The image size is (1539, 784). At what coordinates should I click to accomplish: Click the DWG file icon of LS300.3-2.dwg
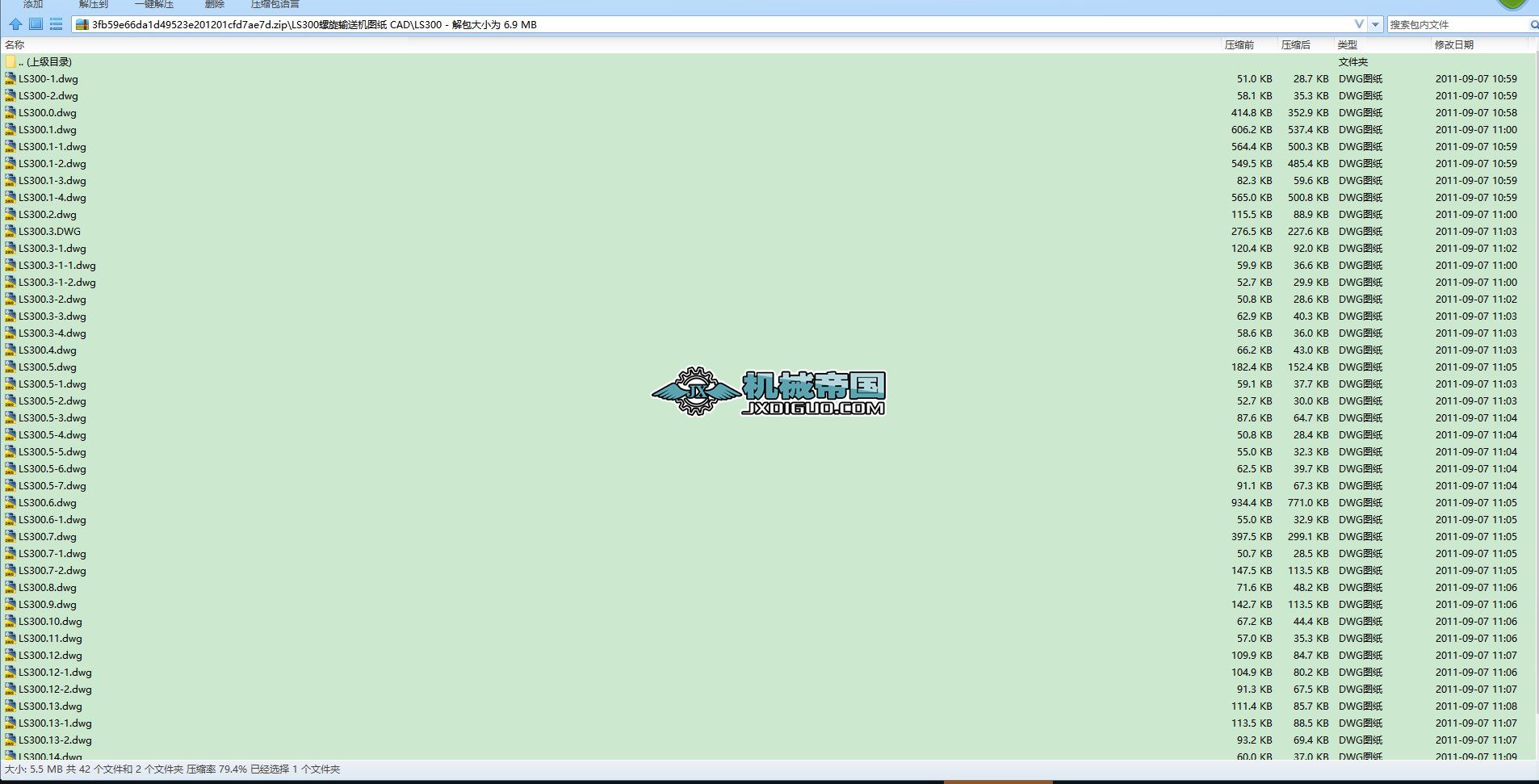pyautogui.click(x=10, y=300)
